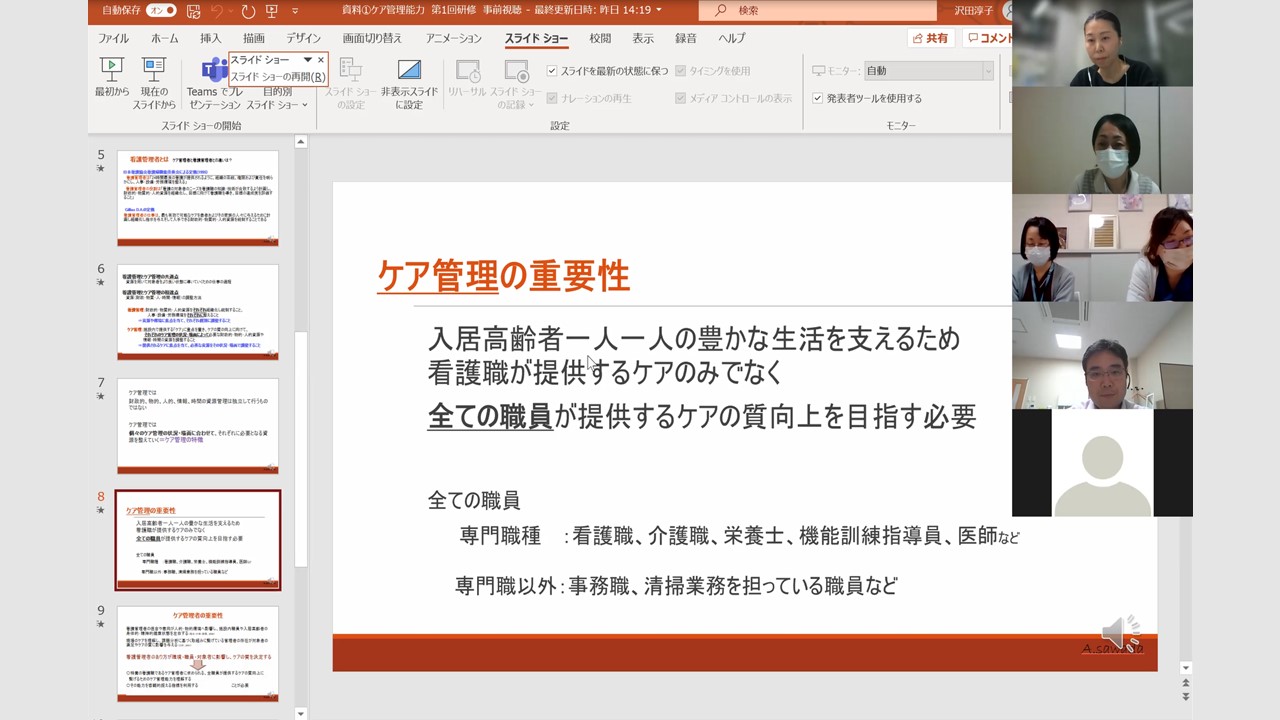
Task: Toggle ナレーションの再生 checkbox
Action: tap(552, 99)
